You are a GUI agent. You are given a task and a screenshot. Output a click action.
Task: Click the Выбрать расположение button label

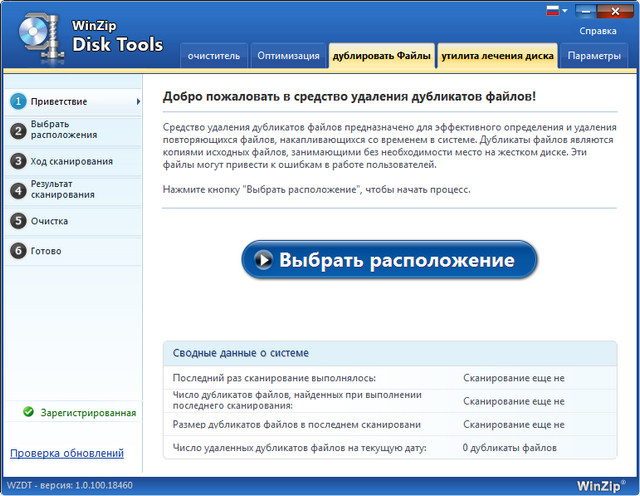397,260
